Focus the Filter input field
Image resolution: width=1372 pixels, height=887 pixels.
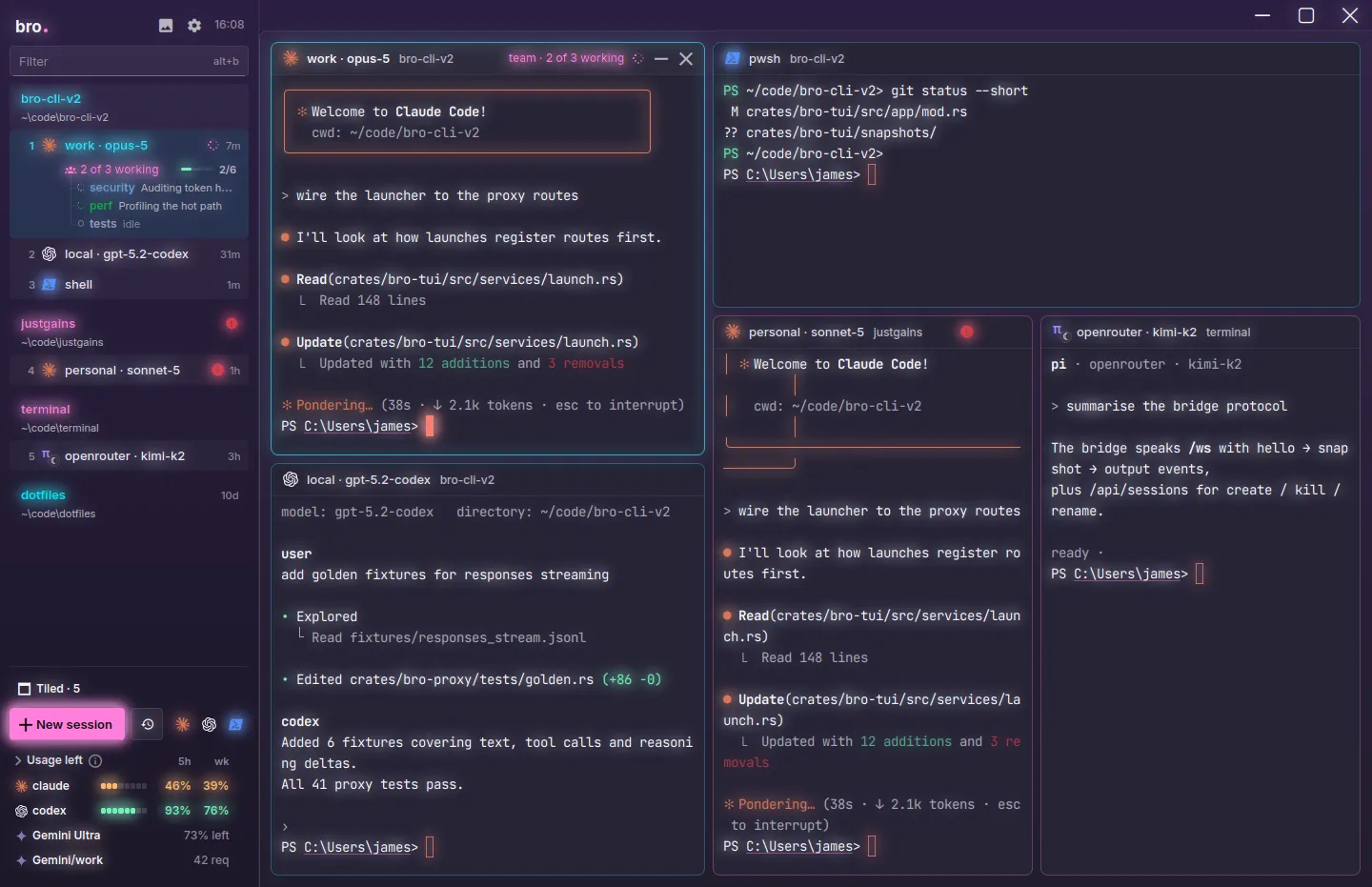pyautogui.click(x=129, y=62)
